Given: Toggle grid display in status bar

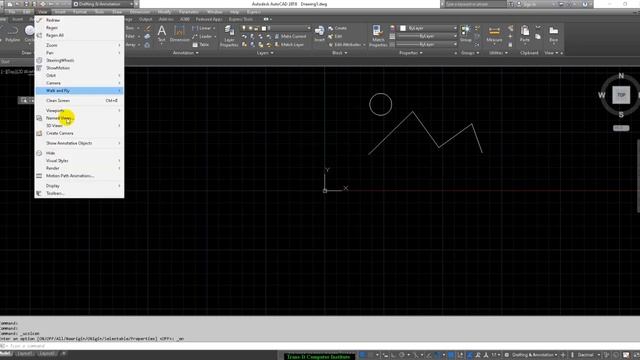Looking at the screenshot, I should [362, 355].
